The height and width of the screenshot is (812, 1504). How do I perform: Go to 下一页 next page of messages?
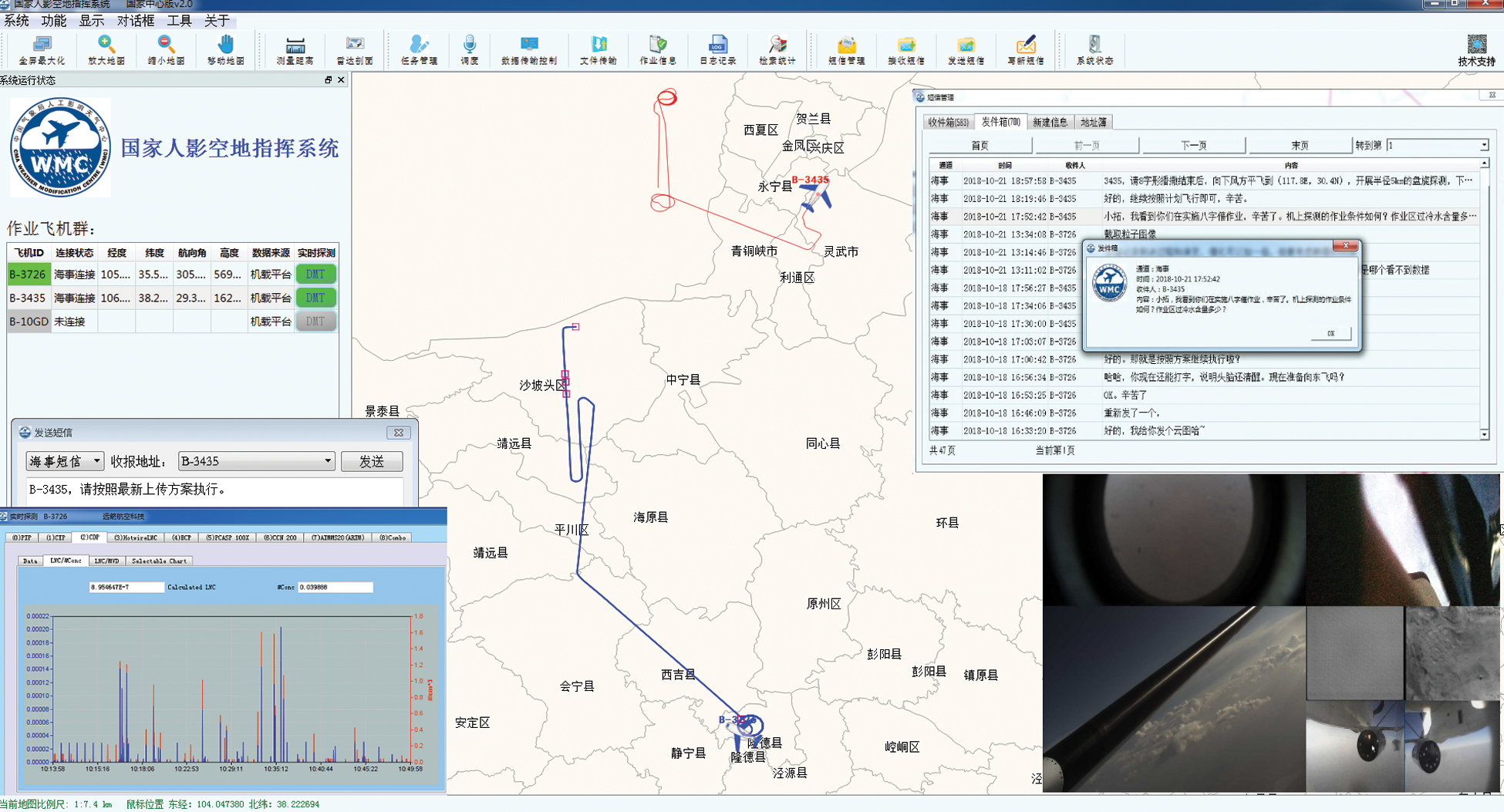pyautogui.click(x=1193, y=146)
